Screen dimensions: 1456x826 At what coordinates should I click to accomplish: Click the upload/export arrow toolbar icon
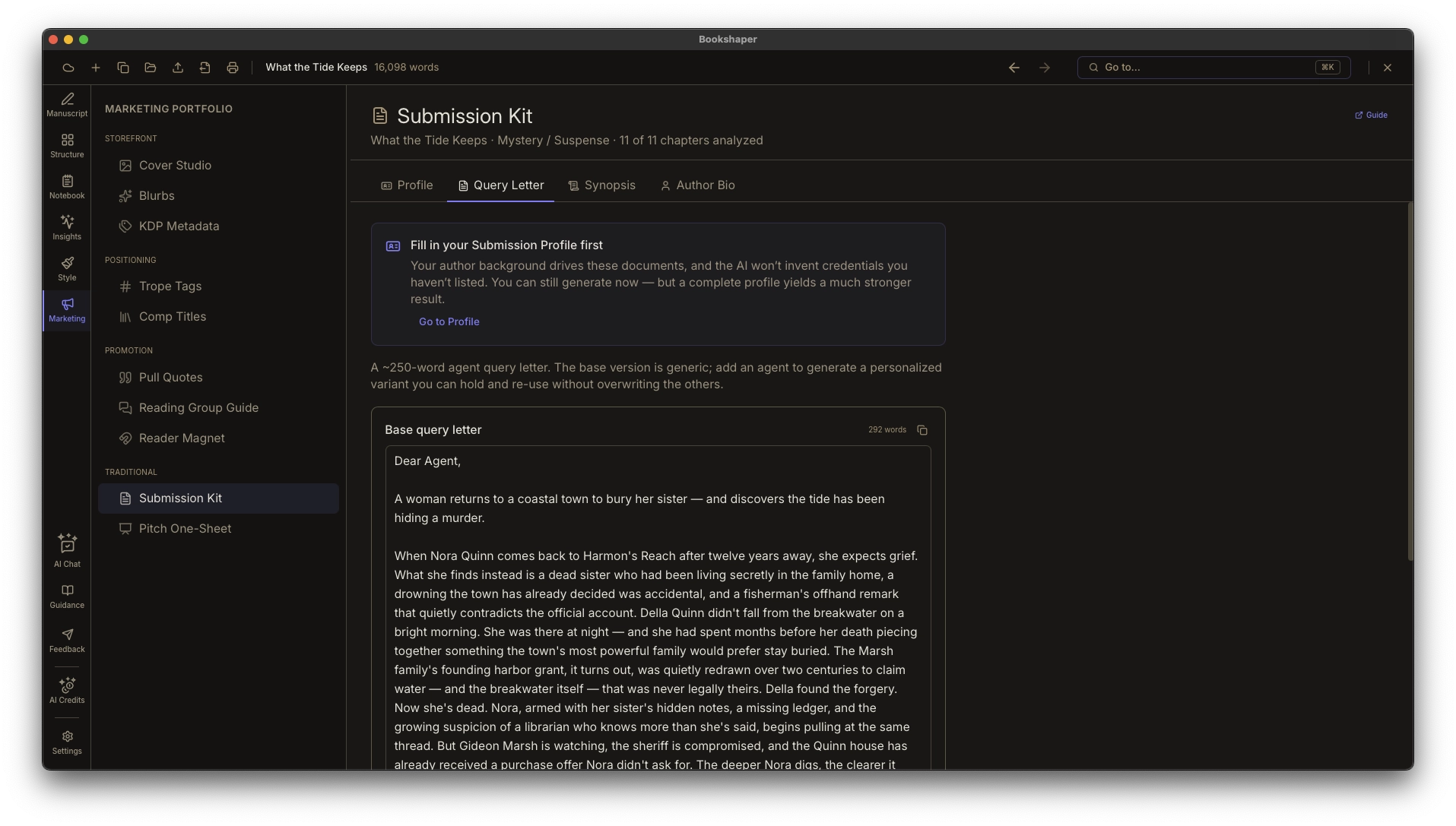[x=178, y=68]
